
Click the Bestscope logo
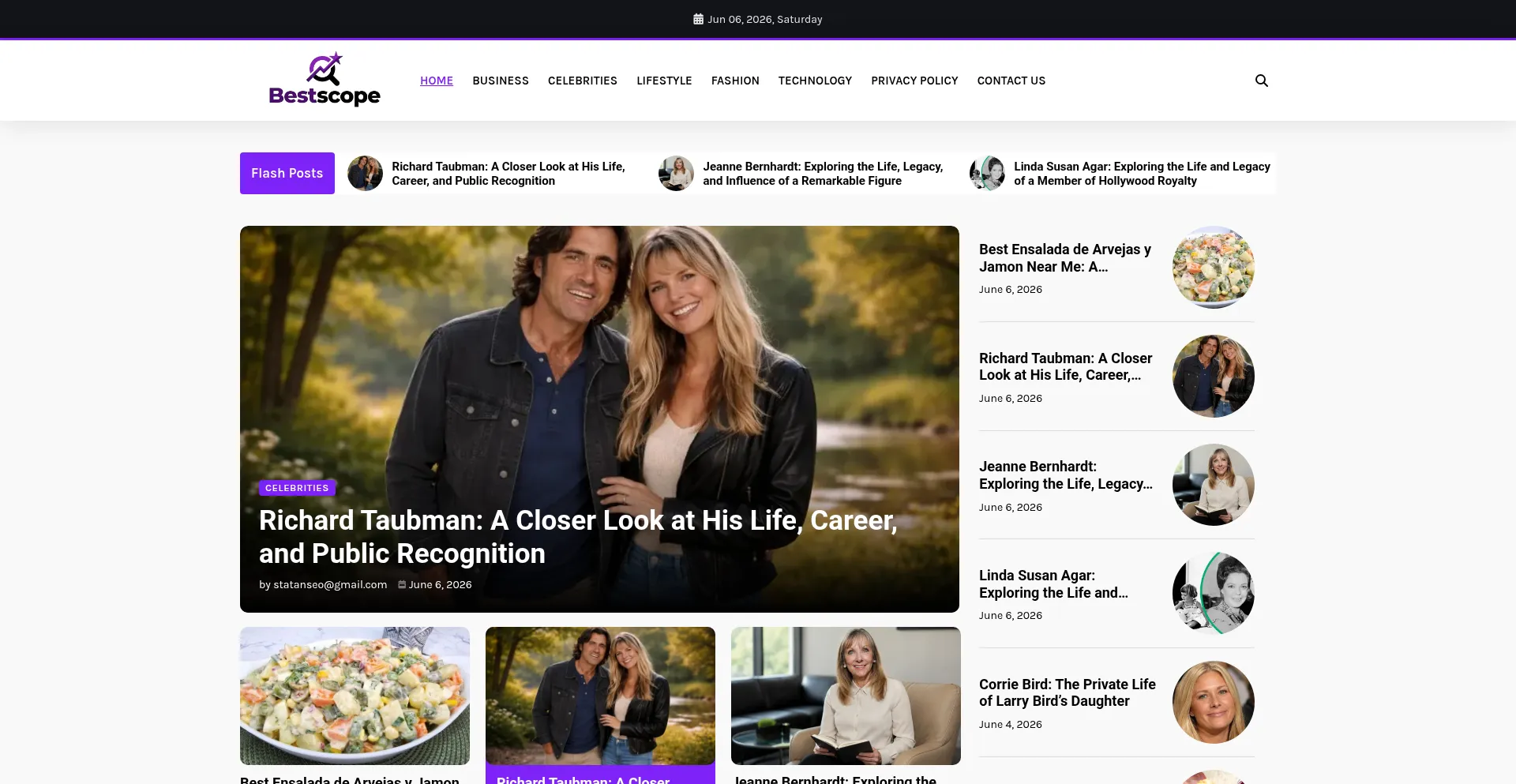click(325, 80)
